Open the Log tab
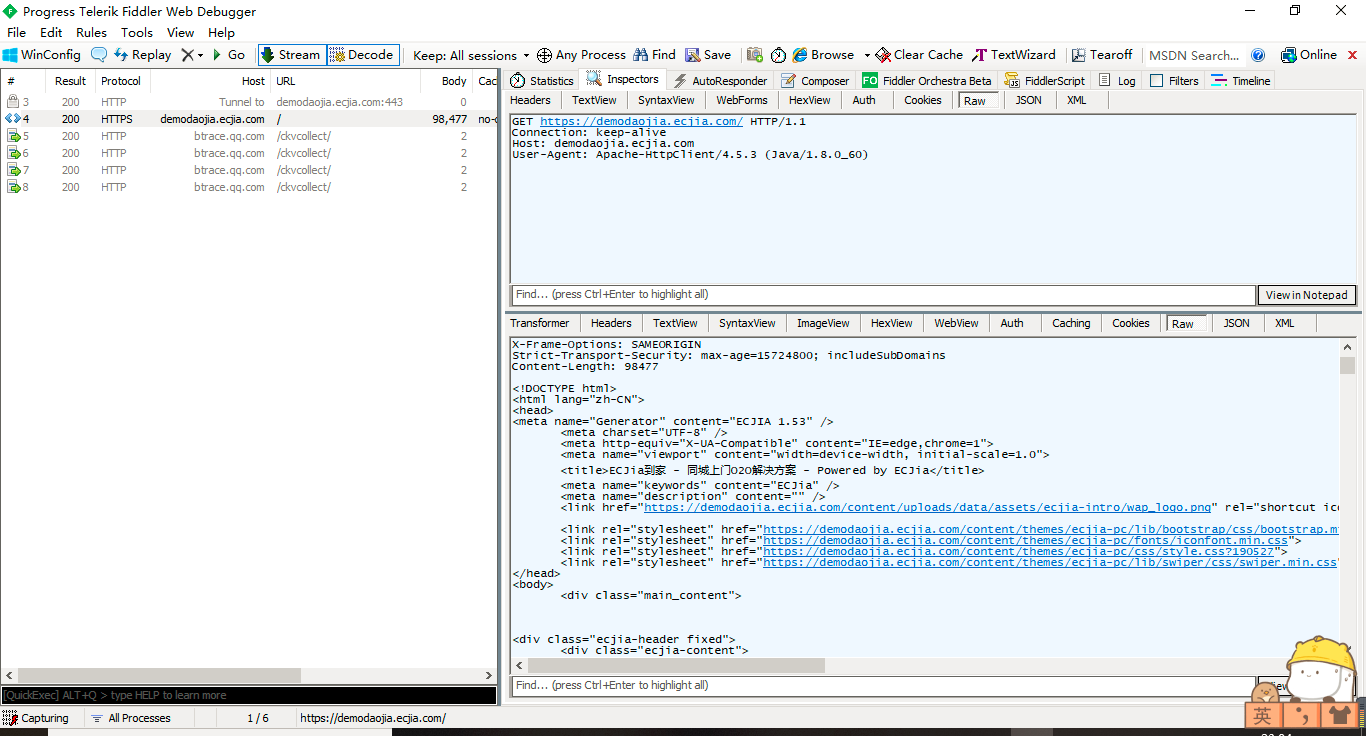Viewport: 1366px width, 736px height. click(1117, 81)
